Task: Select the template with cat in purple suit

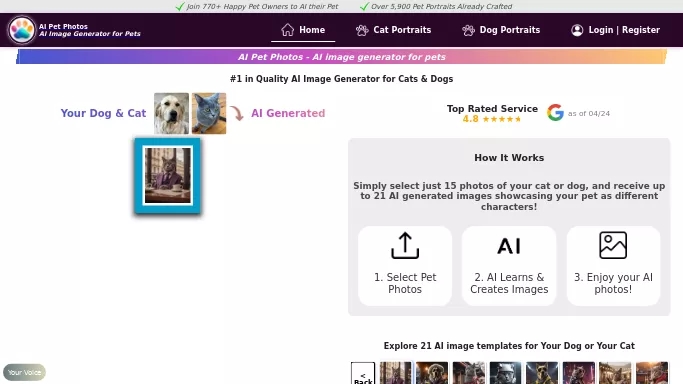Action: (x=396, y=373)
